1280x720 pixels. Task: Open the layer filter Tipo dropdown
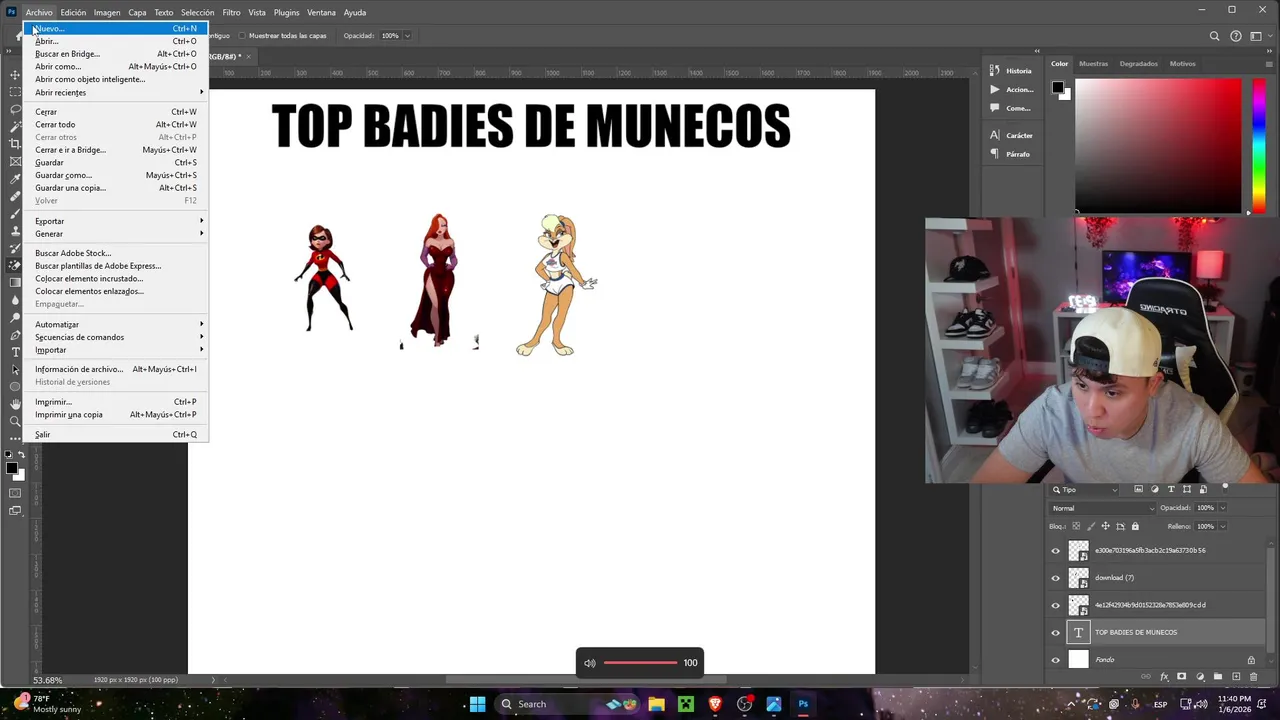tap(1085, 490)
